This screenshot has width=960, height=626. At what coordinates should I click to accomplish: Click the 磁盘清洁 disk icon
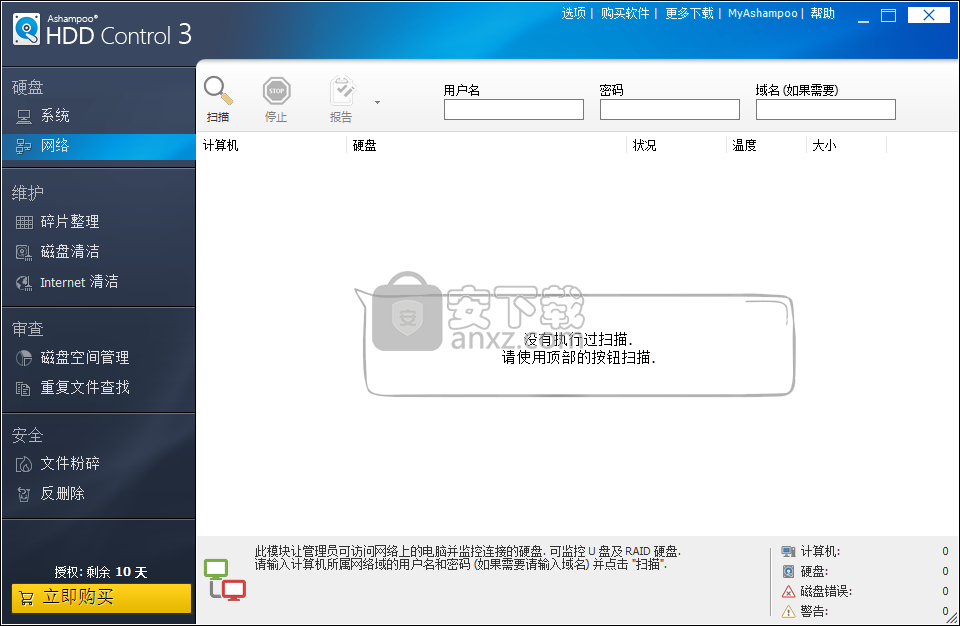24,252
